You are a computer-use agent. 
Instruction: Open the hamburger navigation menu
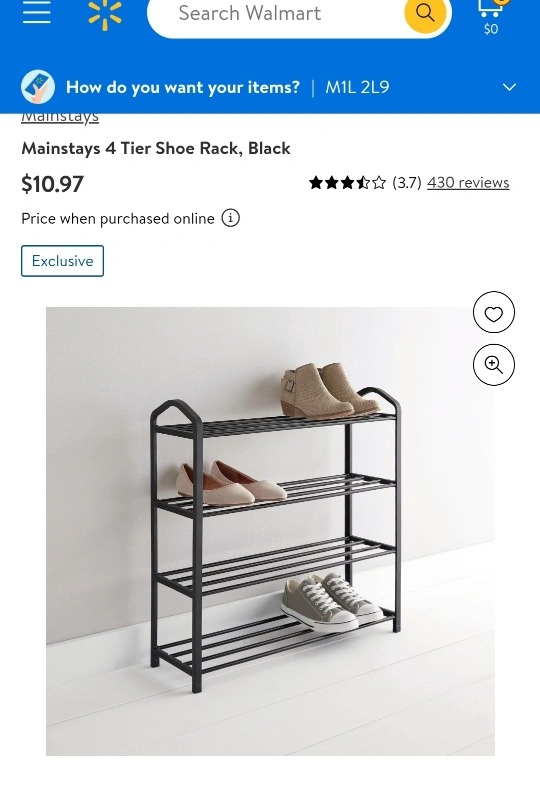(37, 13)
